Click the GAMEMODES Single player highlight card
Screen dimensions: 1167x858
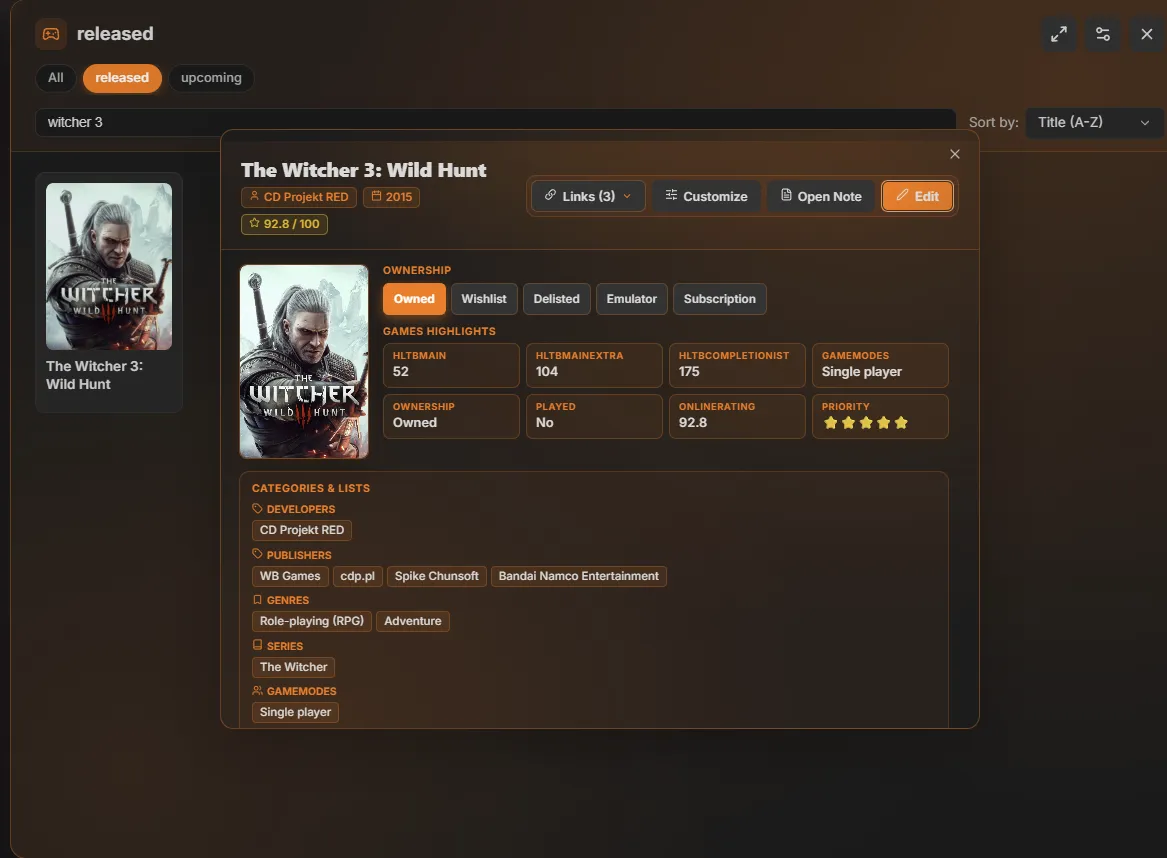(880, 365)
